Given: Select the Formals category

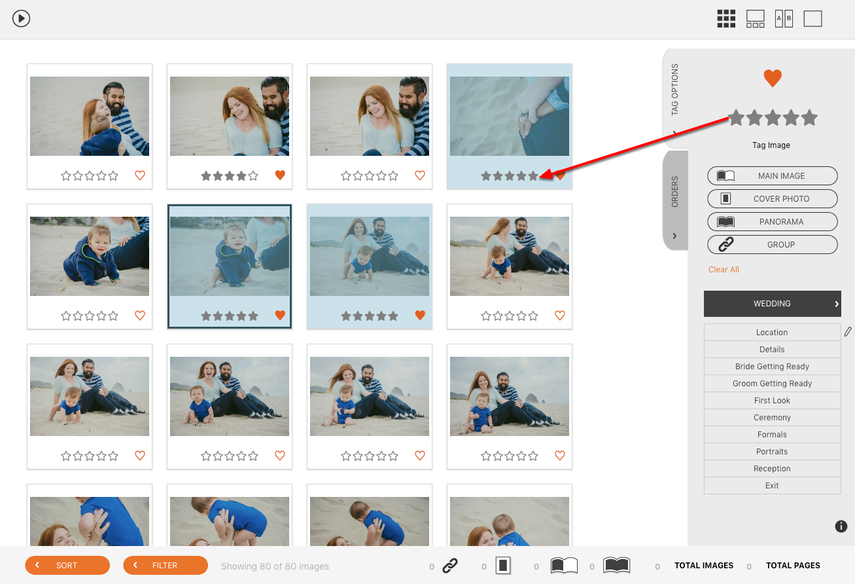Looking at the screenshot, I should (x=772, y=434).
